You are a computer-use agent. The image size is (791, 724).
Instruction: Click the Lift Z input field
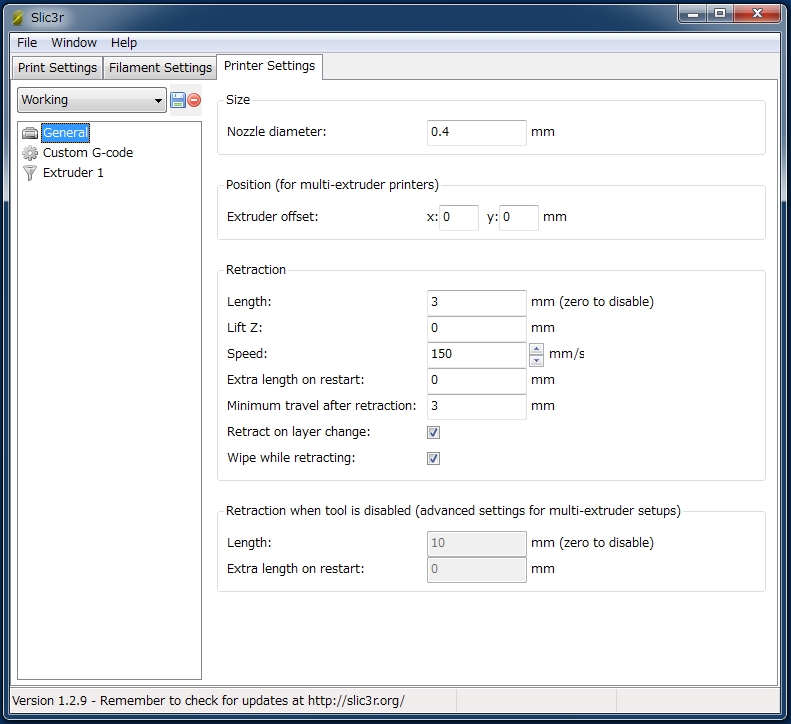click(477, 328)
